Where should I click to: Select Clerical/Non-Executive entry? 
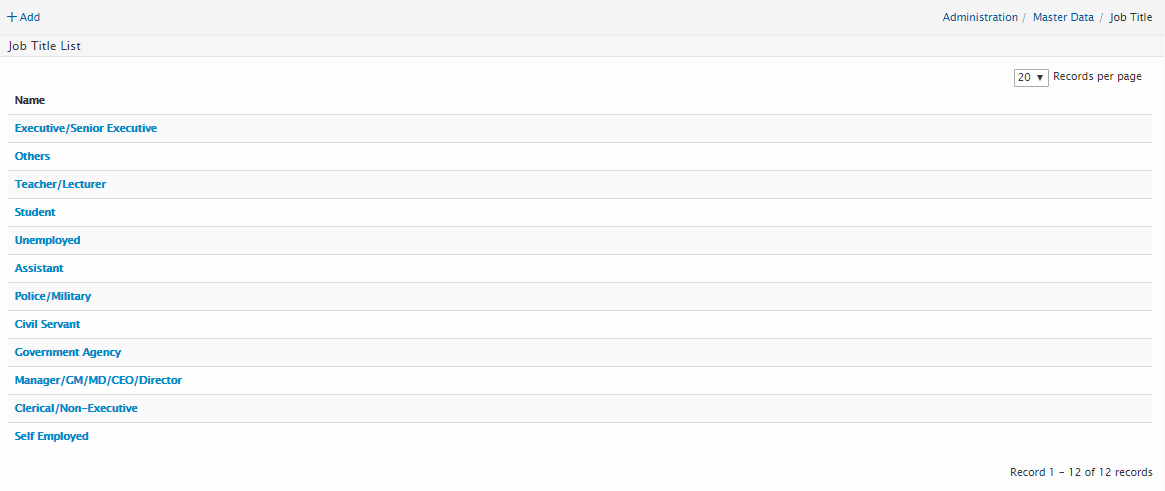point(76,408)
